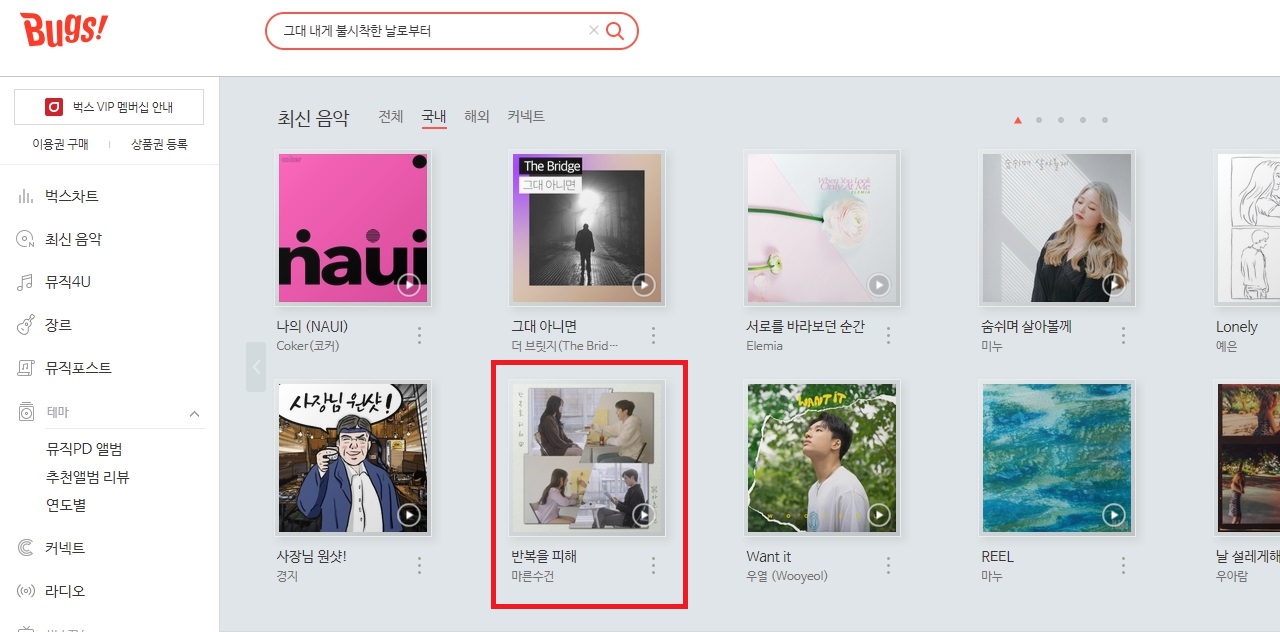Open artist 미누 link

pyautogui.click(x=992, y=346)
